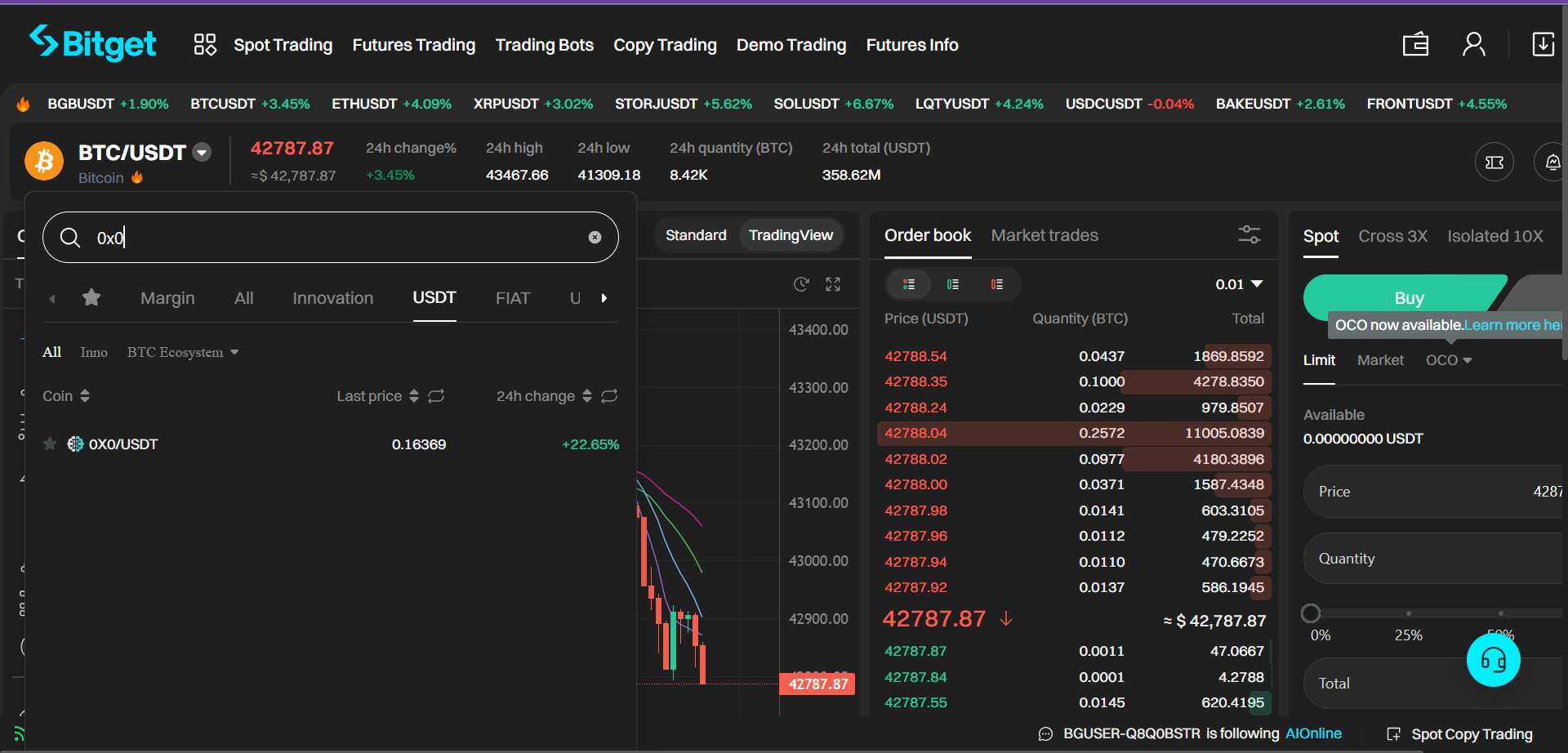The height and width of the screenshot is (753, 1568).
Task: Open the BTCUSDT ticker link
Action: 250,104
